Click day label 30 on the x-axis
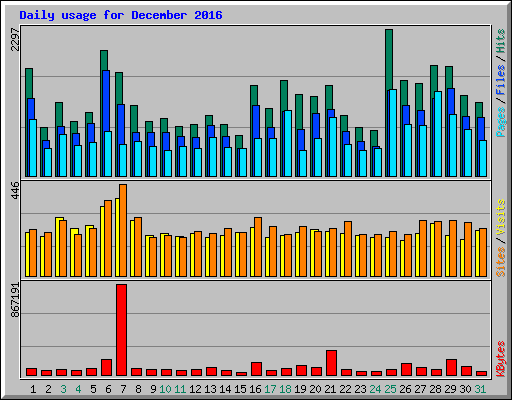Screen dimensions: 512x400 click(x=465, y=389)
